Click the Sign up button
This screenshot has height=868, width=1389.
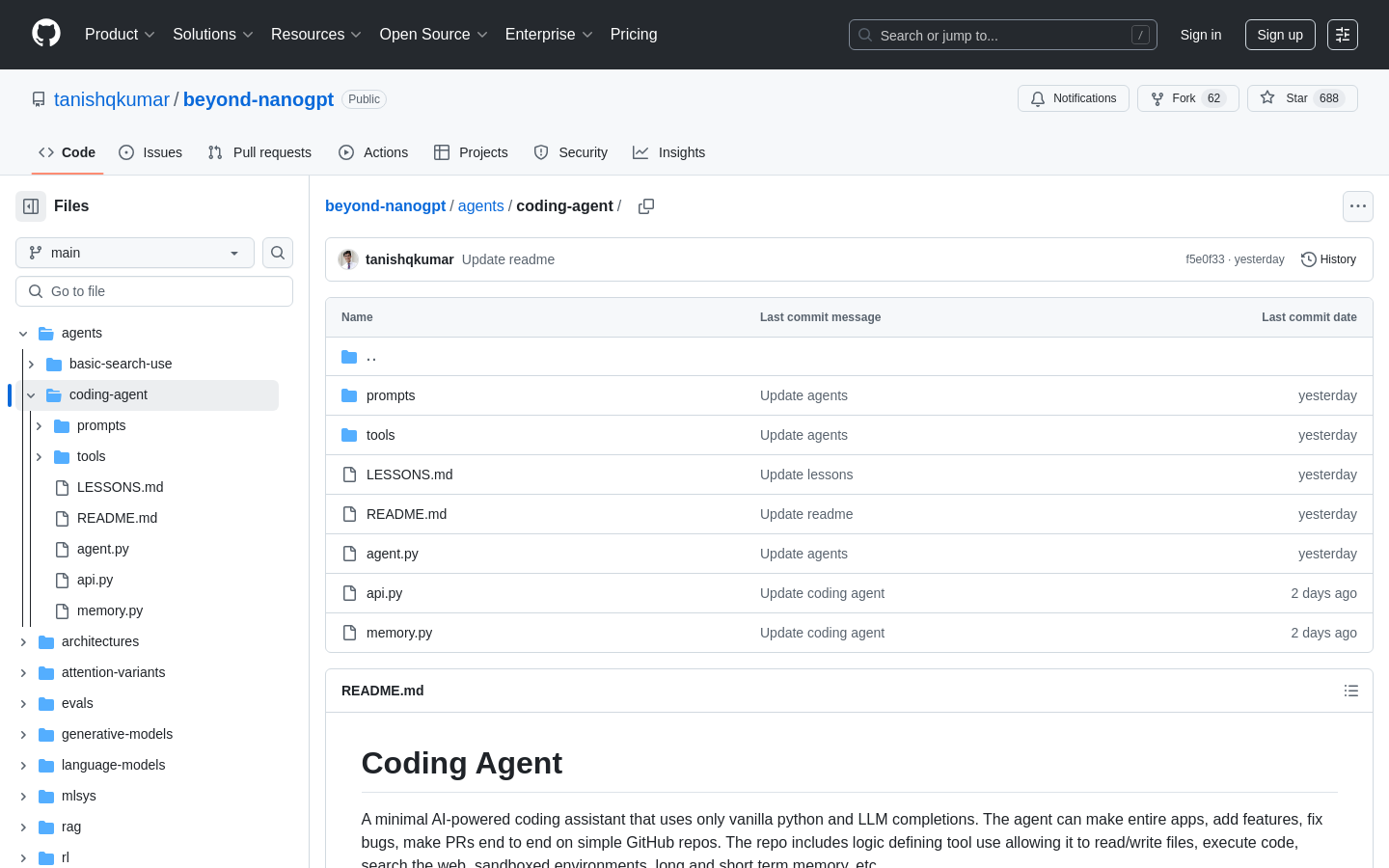point(1280,35)
